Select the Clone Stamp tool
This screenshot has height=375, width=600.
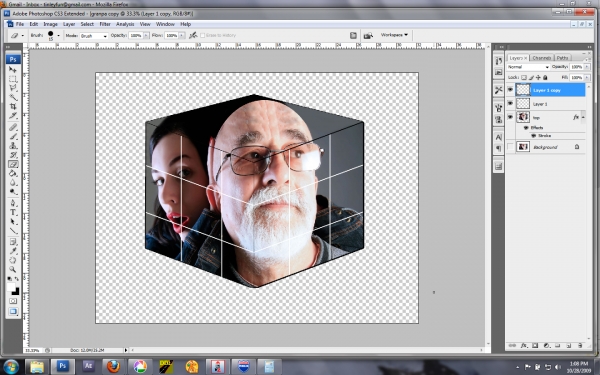pyautogui.click(x=13, y=145)
